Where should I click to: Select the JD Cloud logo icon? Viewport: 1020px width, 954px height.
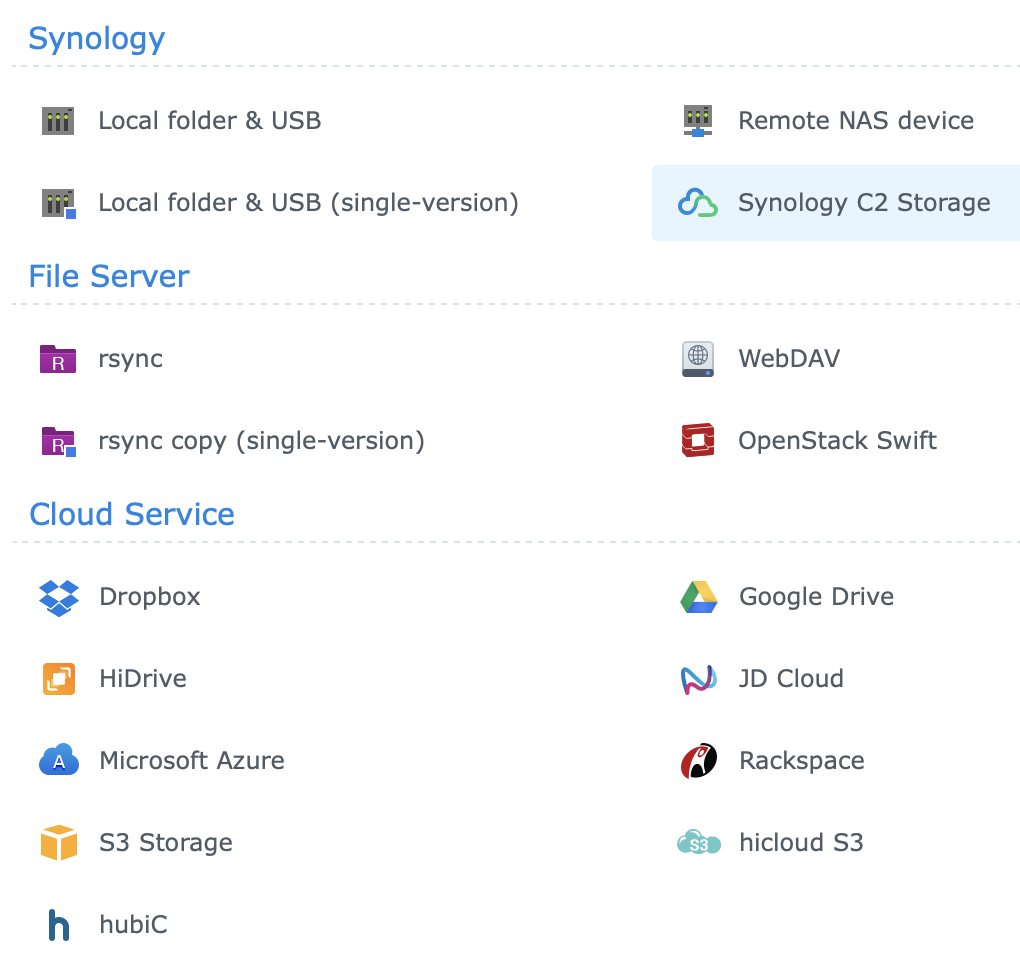tap(698, 679)
